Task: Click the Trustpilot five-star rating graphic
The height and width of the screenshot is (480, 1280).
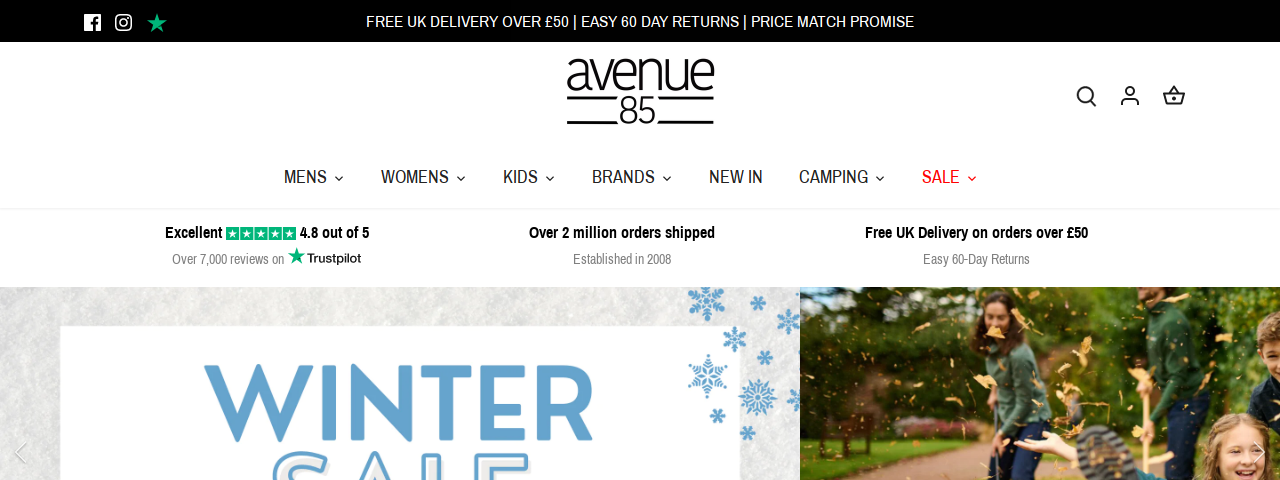Action: pyautogui.click(x=261, y=233)
